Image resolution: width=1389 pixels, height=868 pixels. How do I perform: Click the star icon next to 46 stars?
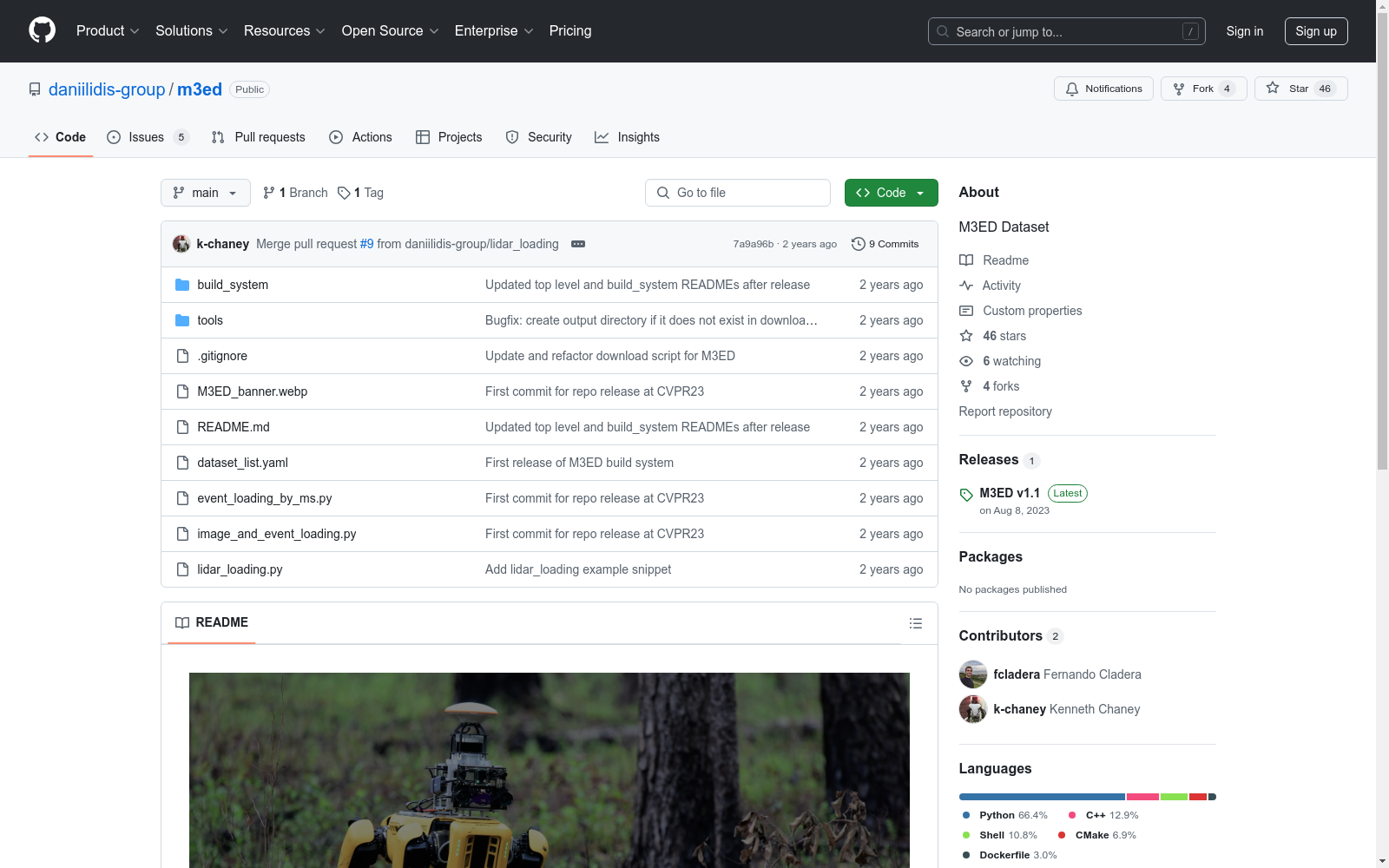[966, 336]
